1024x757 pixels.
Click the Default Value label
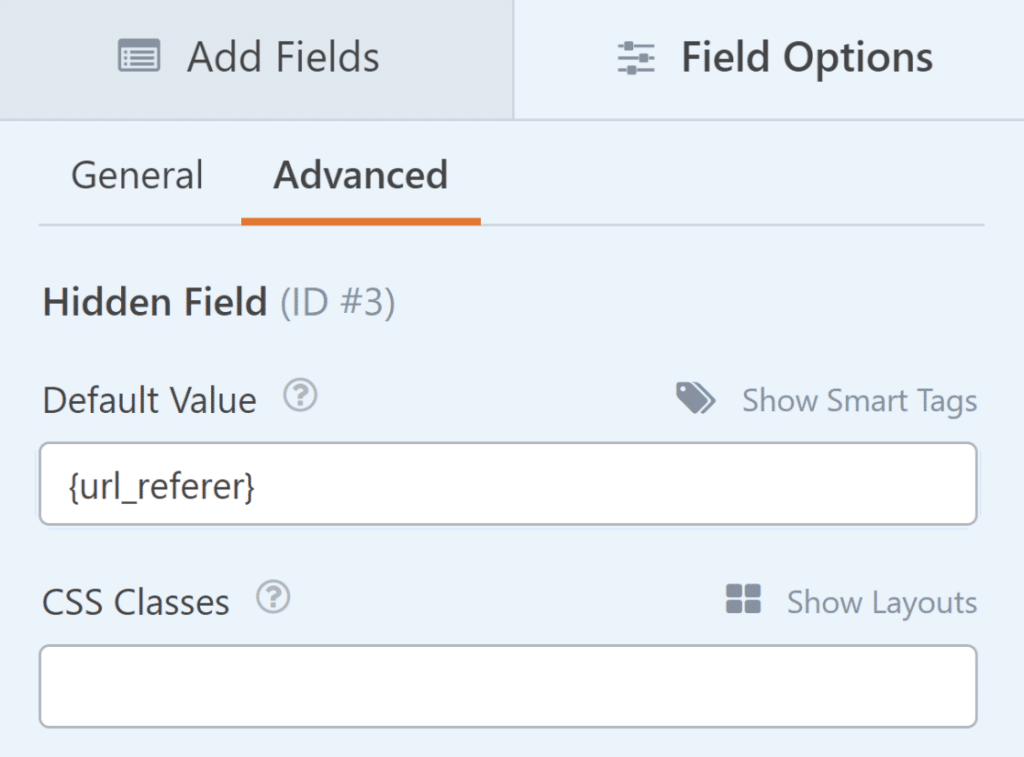pyautogui.click(x=148, y=400)
